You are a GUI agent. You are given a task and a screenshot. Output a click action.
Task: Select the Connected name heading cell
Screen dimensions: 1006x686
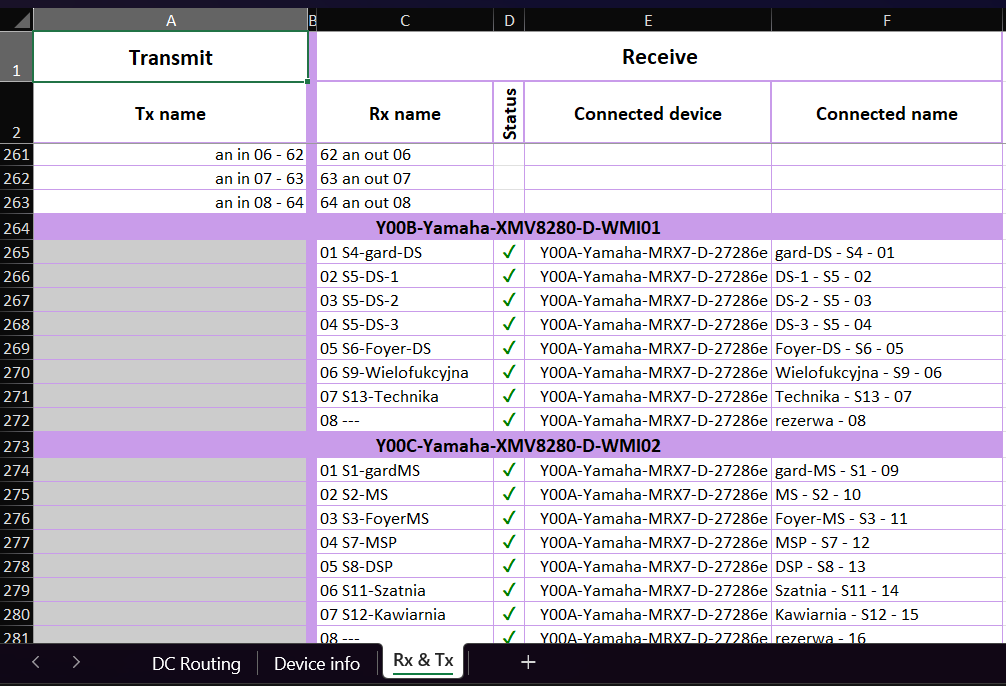click(887, 113)
